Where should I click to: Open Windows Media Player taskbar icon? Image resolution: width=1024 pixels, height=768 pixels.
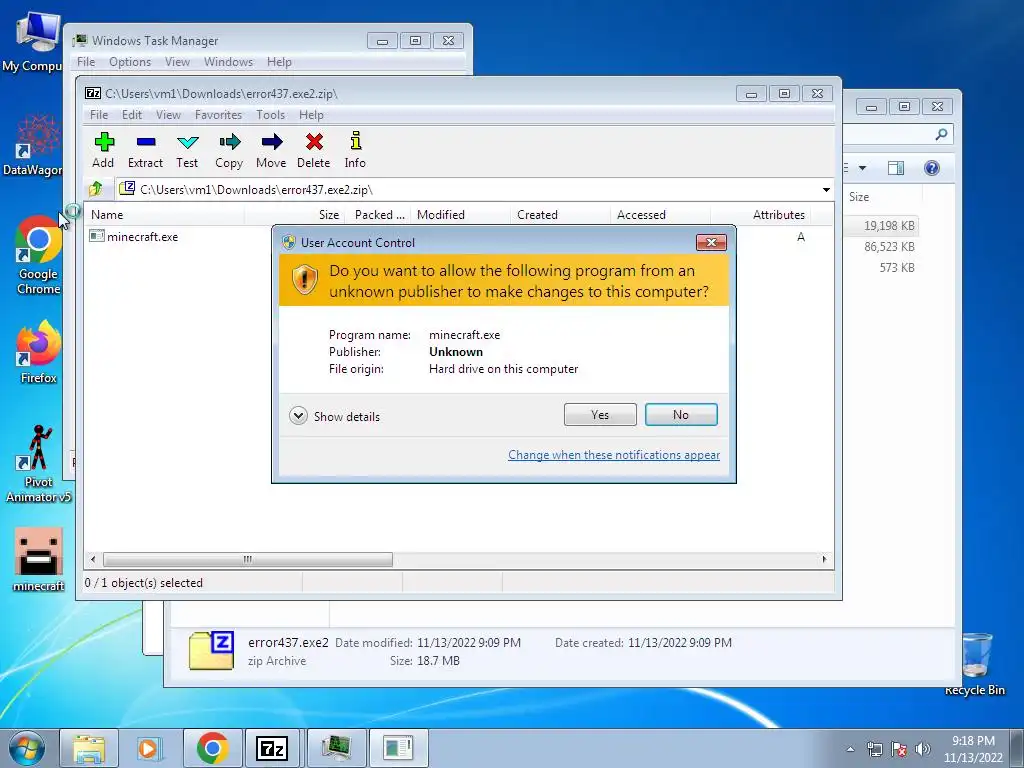149,748
